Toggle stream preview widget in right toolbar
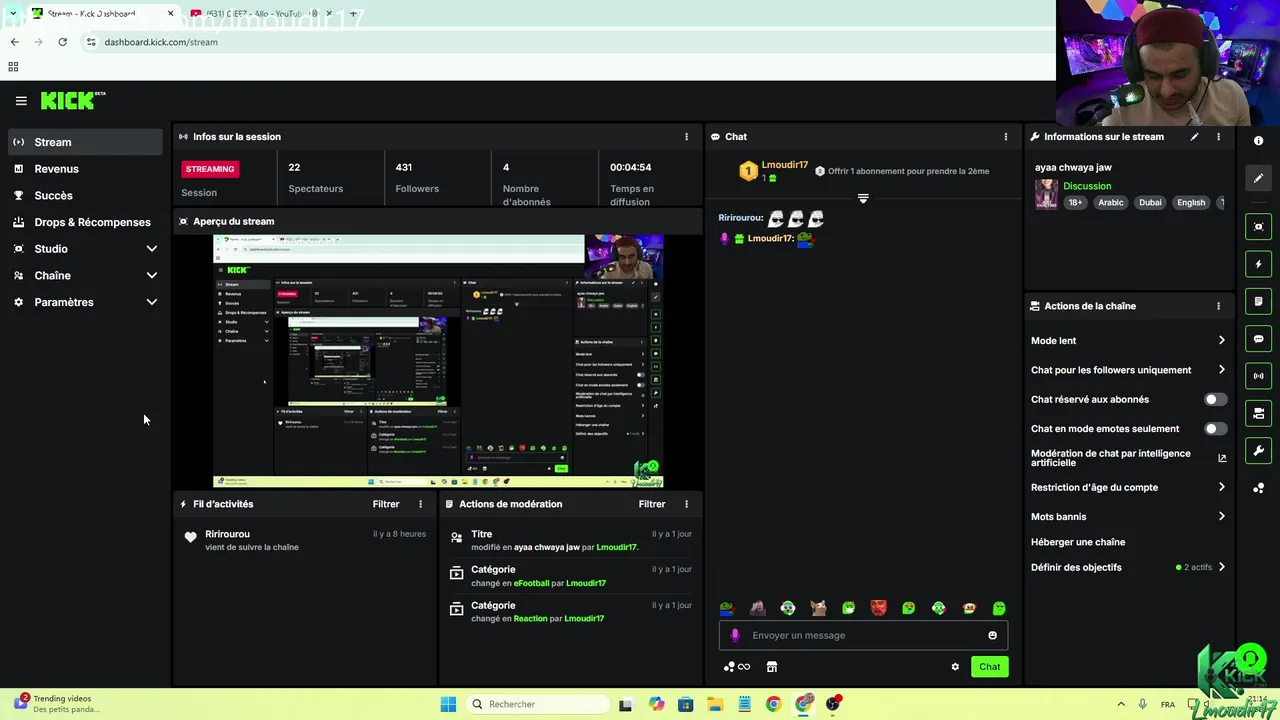This screenshot has width=1280, height=720. [1258, 227]
